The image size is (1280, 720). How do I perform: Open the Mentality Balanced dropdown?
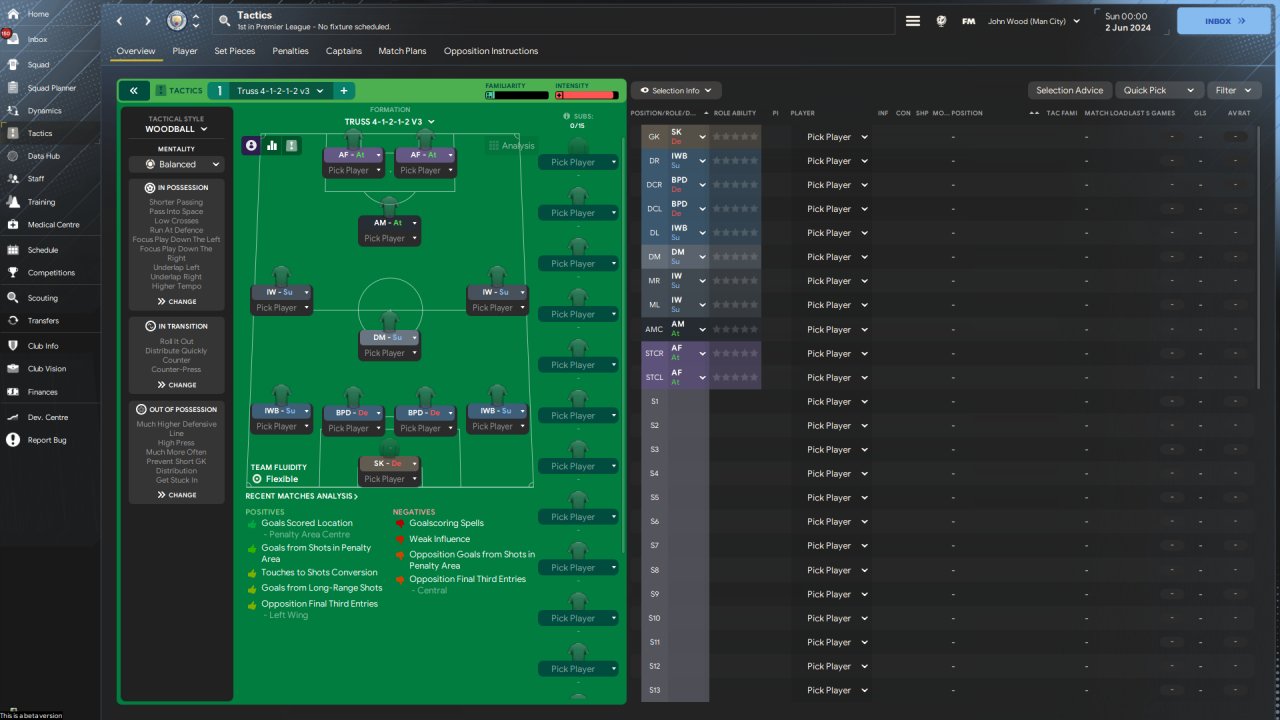pos(176,164)
